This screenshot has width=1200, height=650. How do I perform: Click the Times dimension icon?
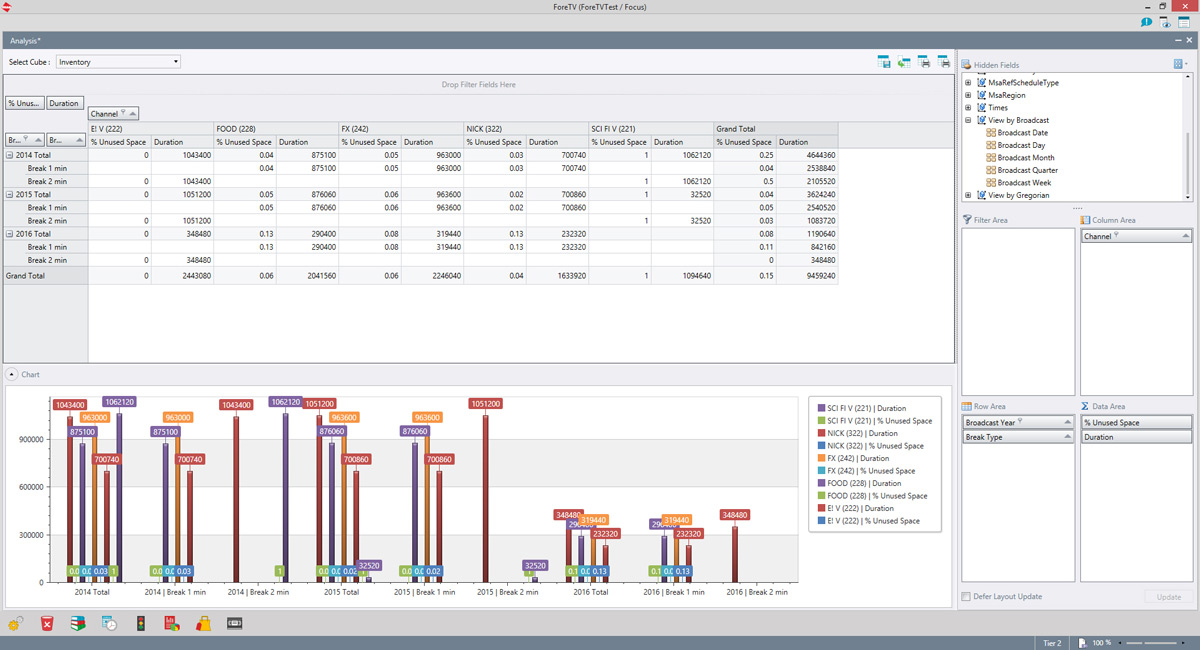pos(980,108)
